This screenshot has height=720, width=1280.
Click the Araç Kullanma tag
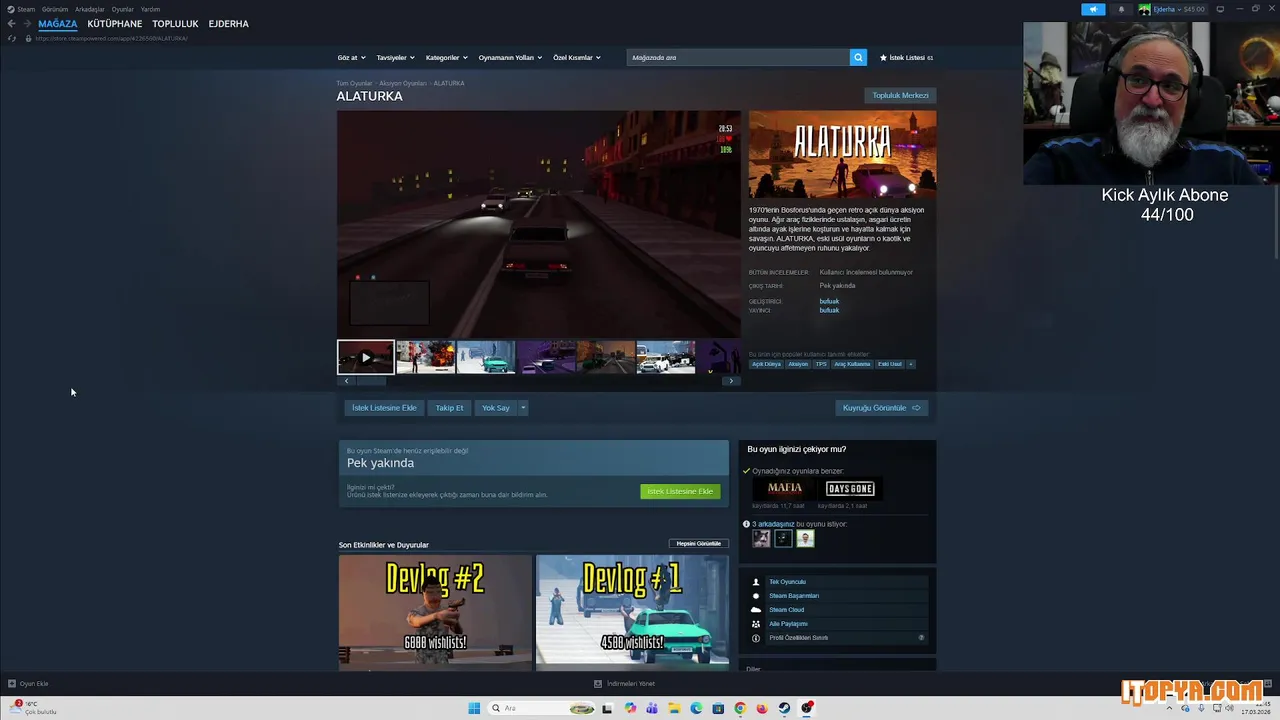tap(852, 364)
